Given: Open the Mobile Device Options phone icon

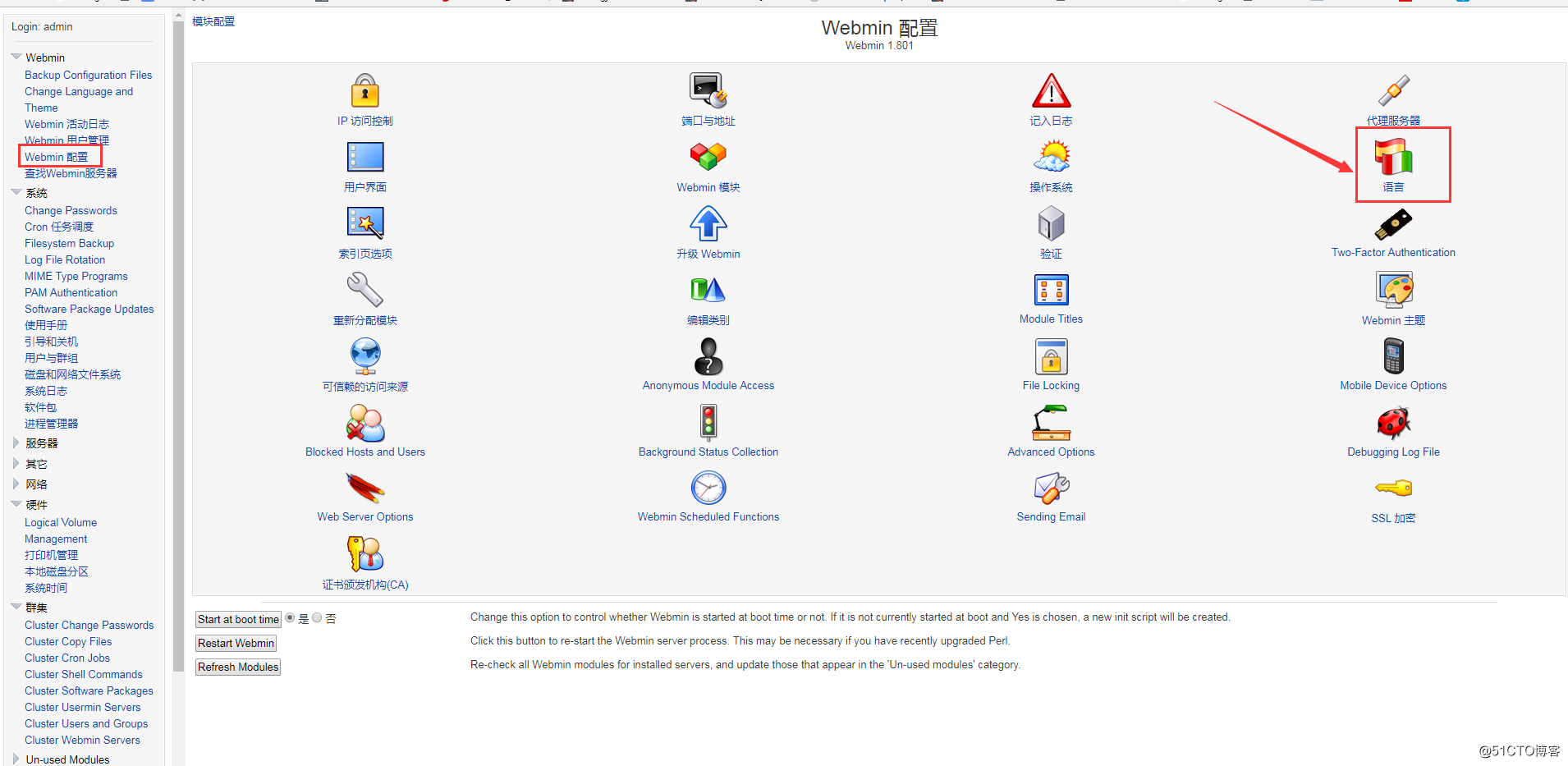Looking at the screenshot, I should coord(1393,356).
